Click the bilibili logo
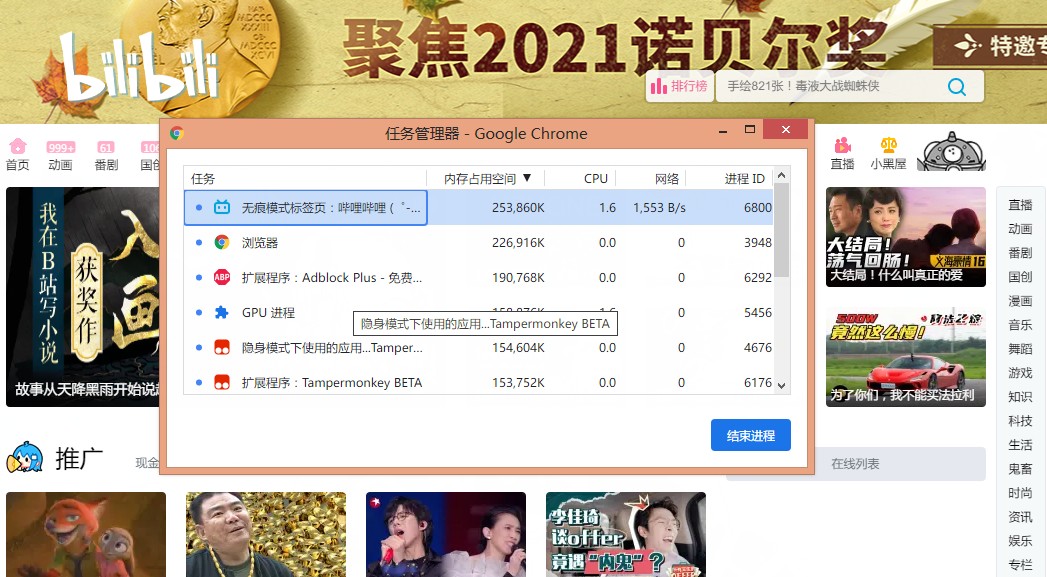Screen dimensions: 1047x577 pyautogui.click(x=138, y=70)
